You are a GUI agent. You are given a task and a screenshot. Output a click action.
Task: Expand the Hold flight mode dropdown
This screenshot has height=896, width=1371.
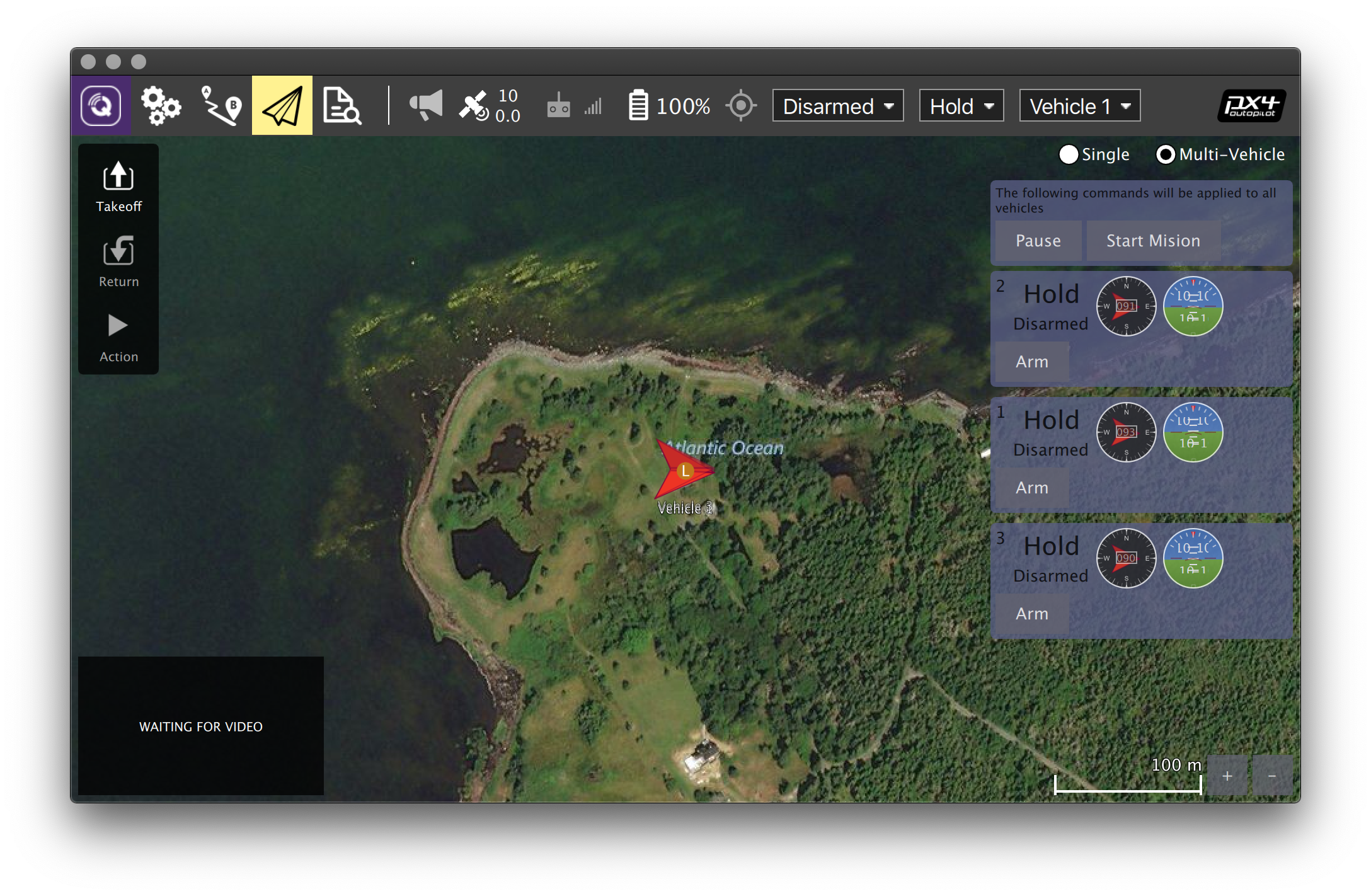pos(961,106)
